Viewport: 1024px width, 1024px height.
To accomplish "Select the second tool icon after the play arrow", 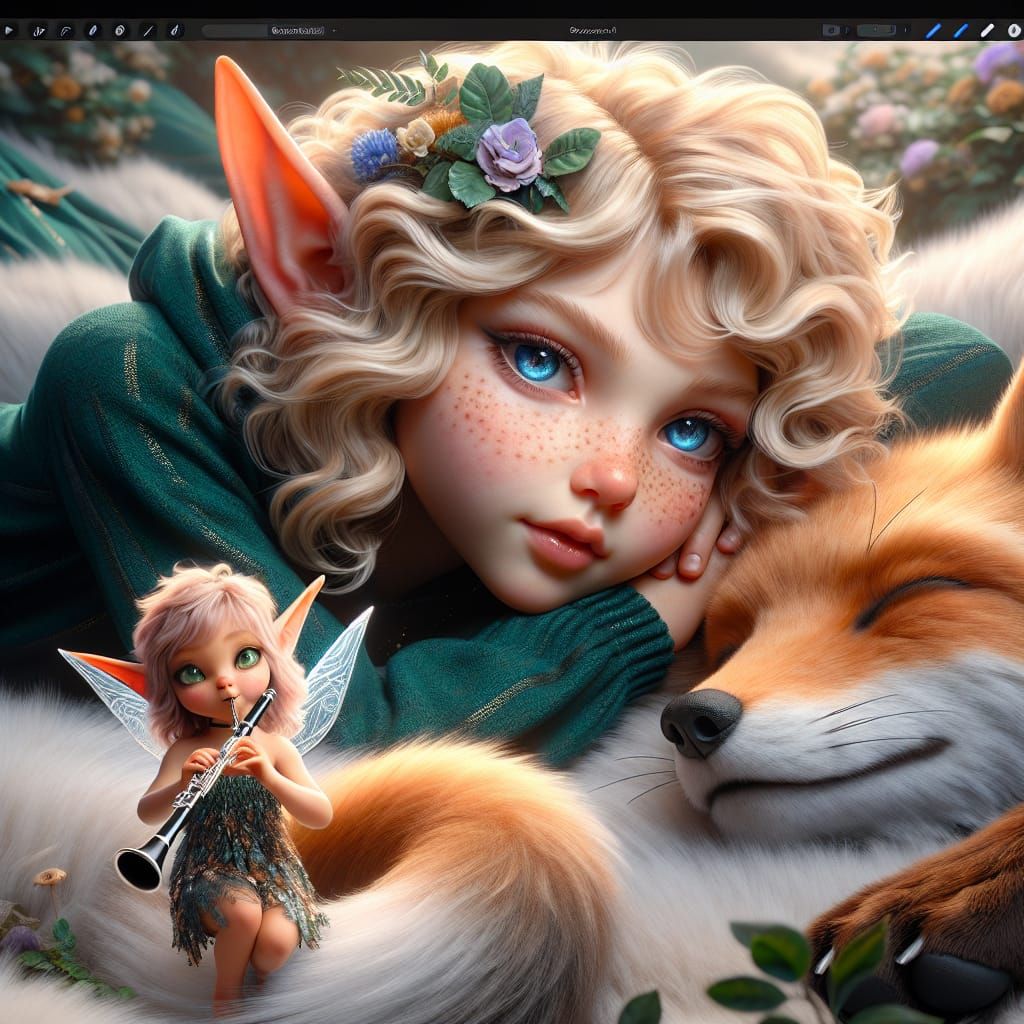I will tap(38, 31).
